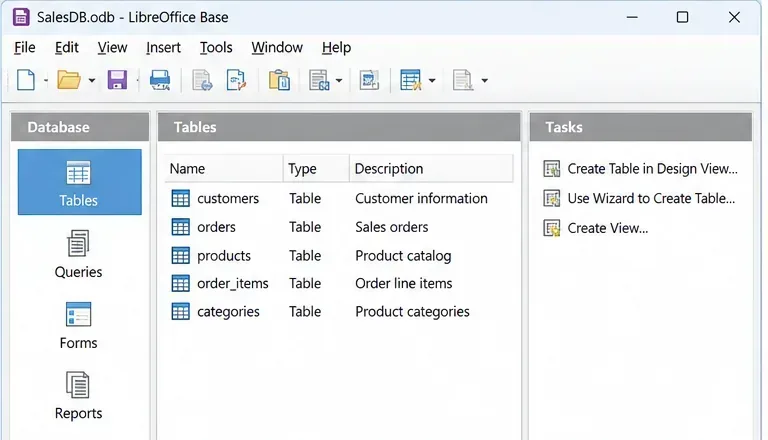
Task: Click the Sort/Find document icon in toolbar
Action: (x=319, y=80)
